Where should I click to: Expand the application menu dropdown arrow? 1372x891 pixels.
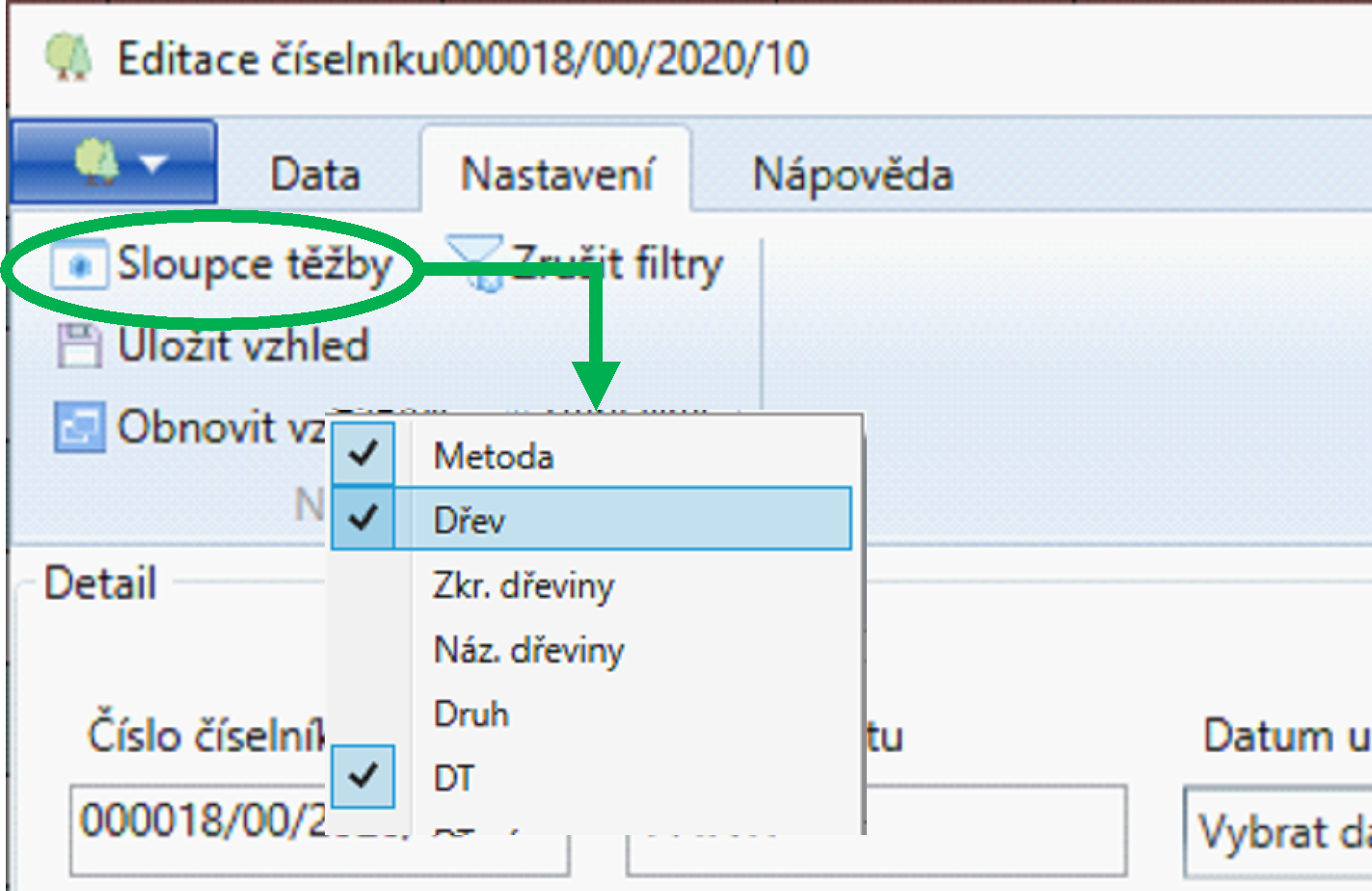(x=154, y=164)
